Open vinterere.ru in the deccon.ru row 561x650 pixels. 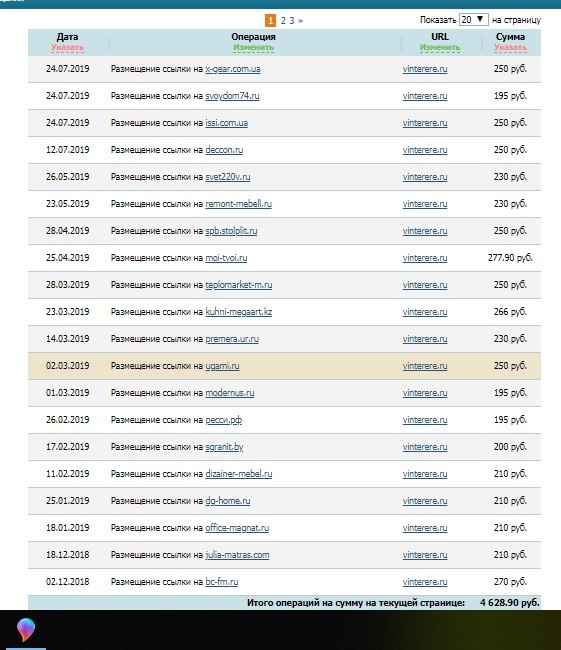coord(425,150)
